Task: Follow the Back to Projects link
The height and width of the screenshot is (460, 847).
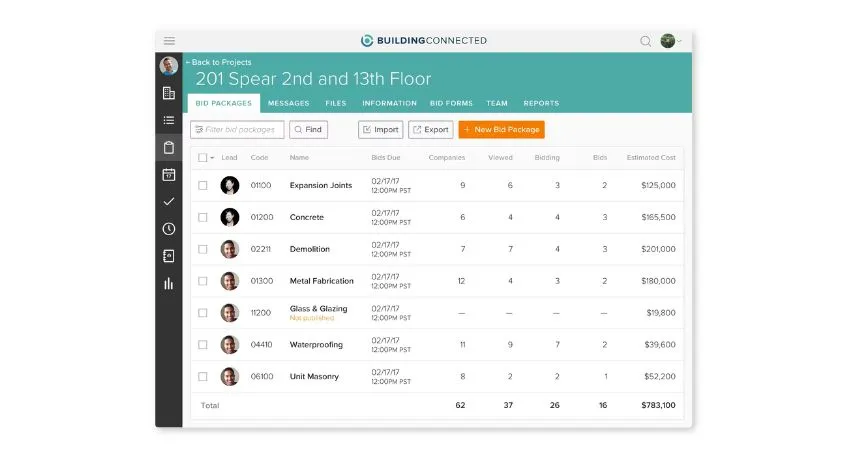Action: (x=219, y=62)
